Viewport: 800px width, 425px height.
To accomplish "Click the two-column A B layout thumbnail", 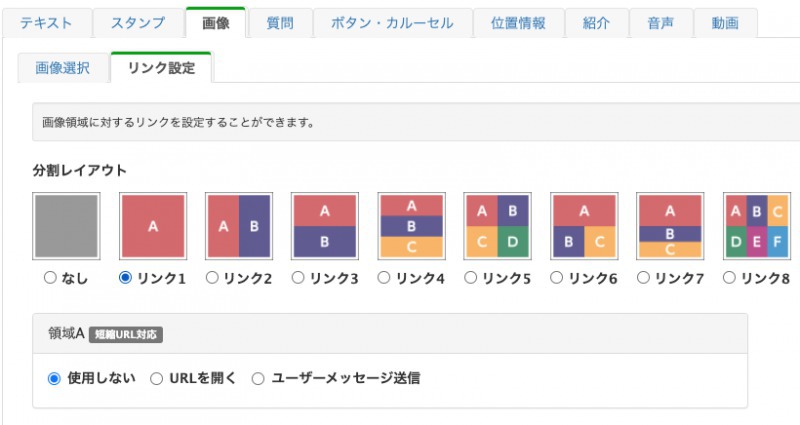I will [239, 227].
